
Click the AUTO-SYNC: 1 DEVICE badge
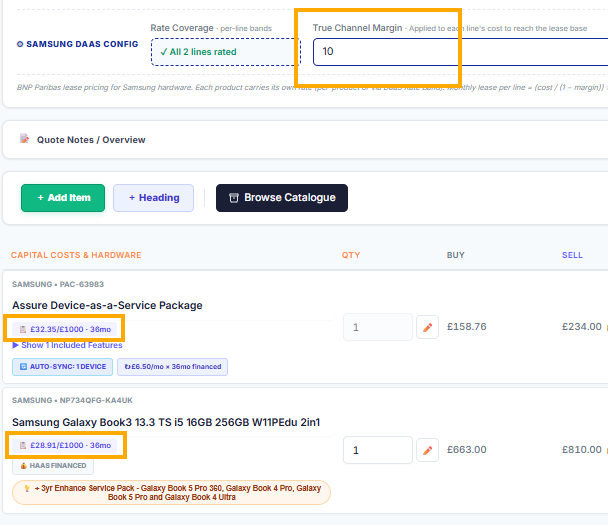point(62,367)
